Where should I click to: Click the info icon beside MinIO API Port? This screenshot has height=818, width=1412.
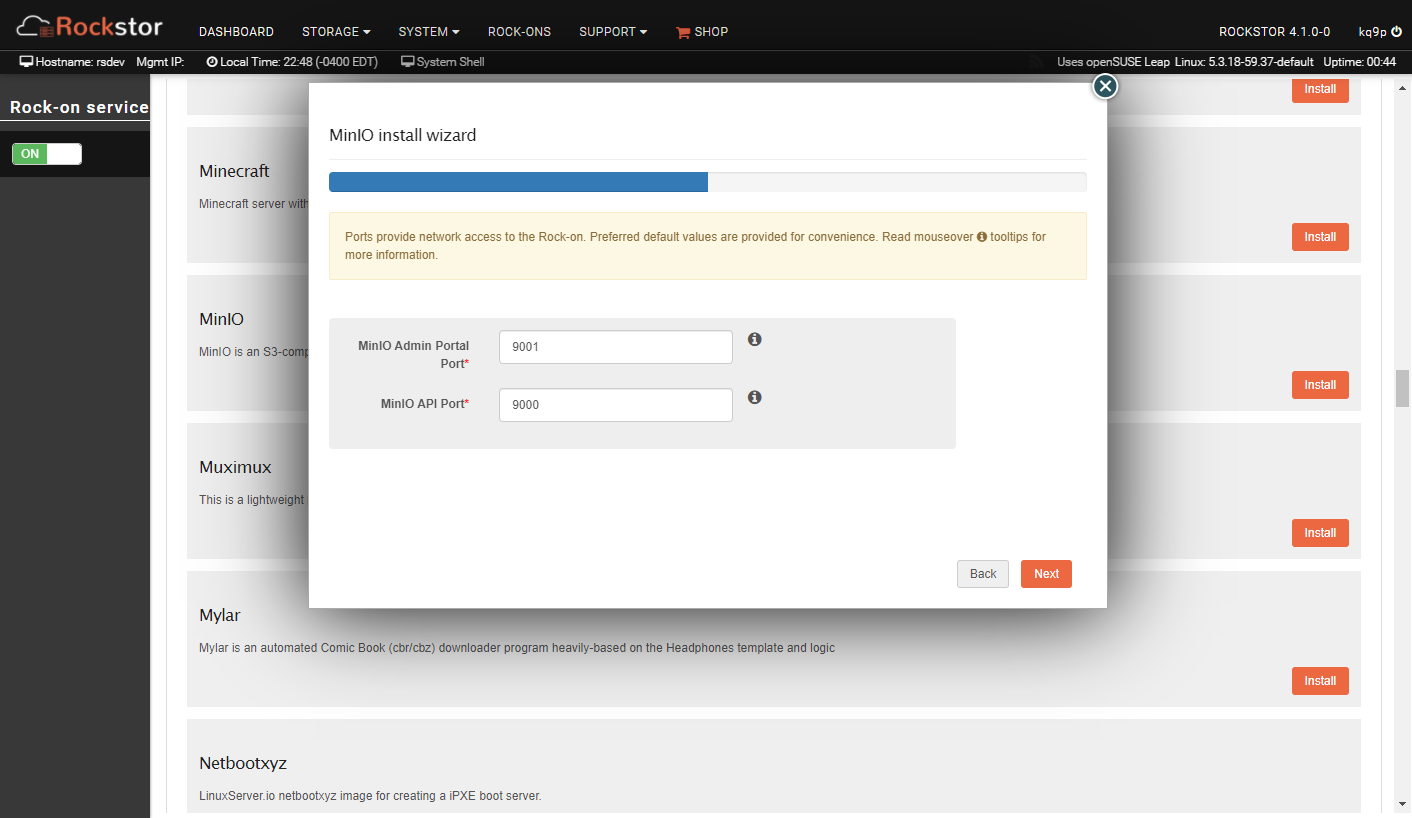(x=755, y=397)
